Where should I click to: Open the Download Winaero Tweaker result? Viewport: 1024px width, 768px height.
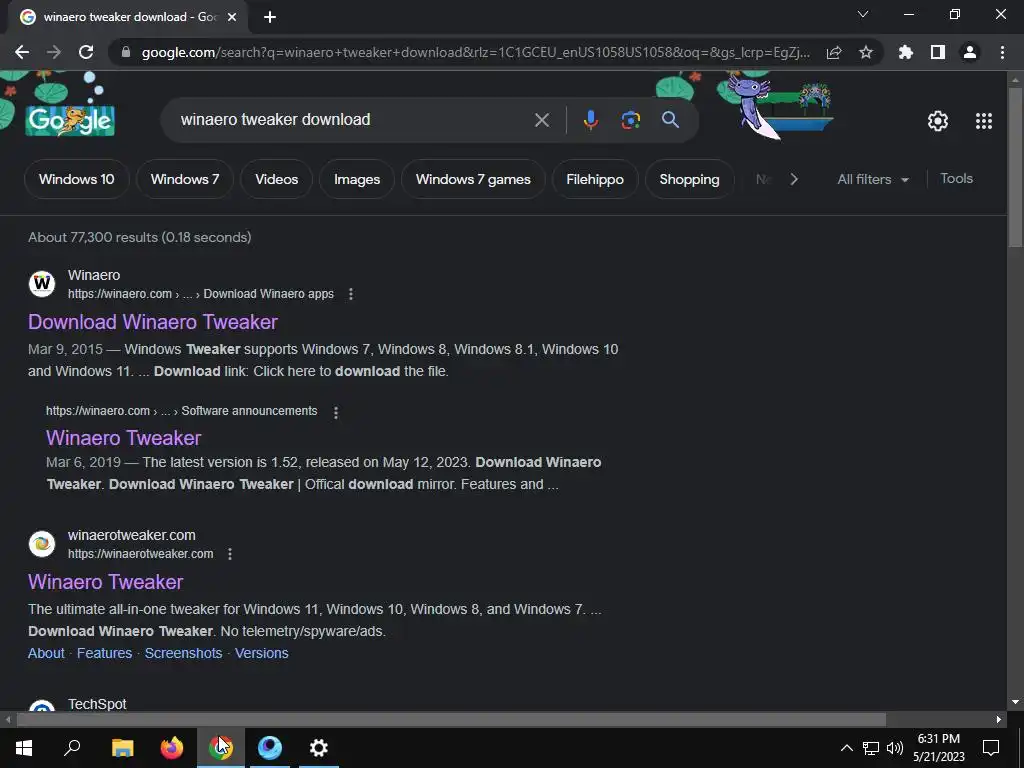pyautogui.click(x=153, y=322)
